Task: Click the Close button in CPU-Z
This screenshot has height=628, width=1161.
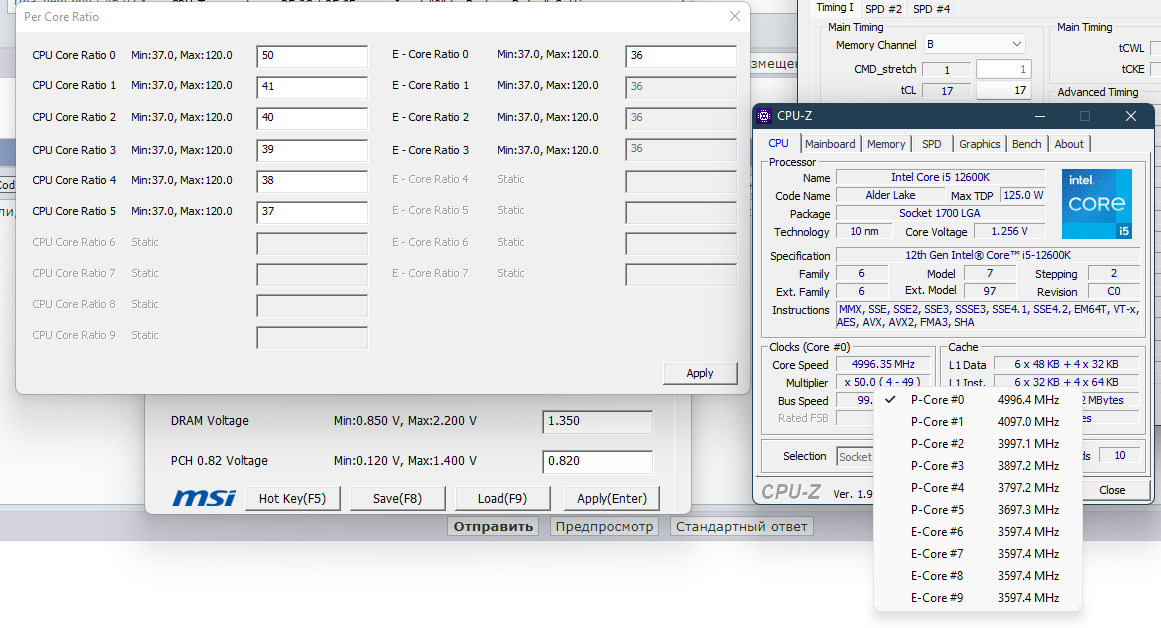Action: tap(1112, 490)
